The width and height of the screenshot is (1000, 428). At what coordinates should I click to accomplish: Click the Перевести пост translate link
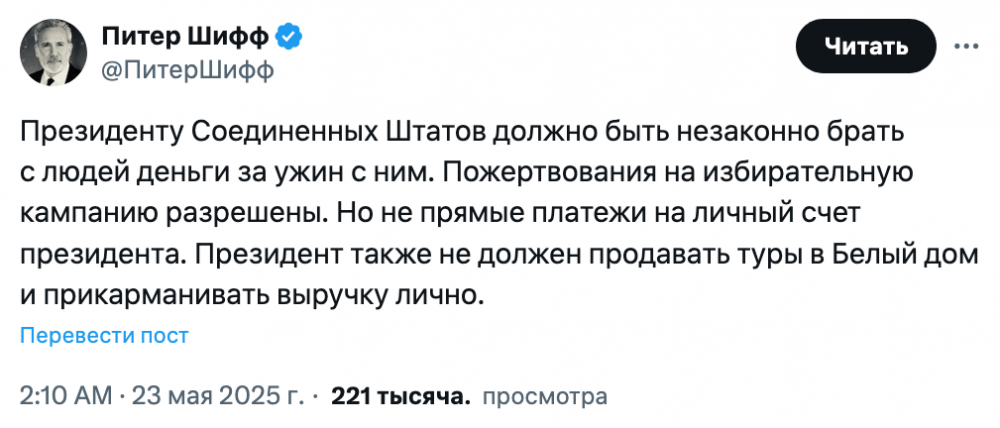(105, 336)
